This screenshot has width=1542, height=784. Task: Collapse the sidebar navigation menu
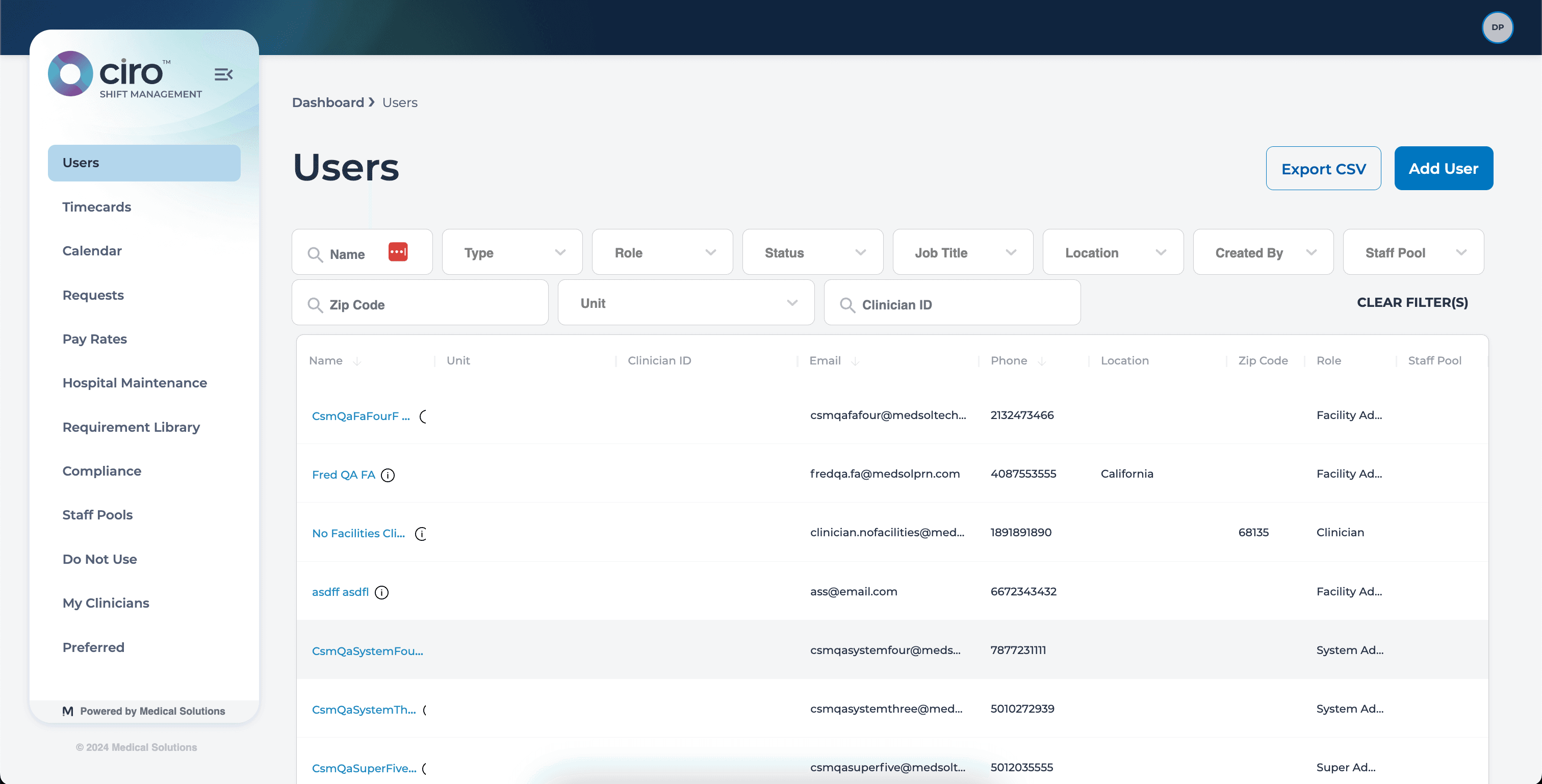(223, 73)
